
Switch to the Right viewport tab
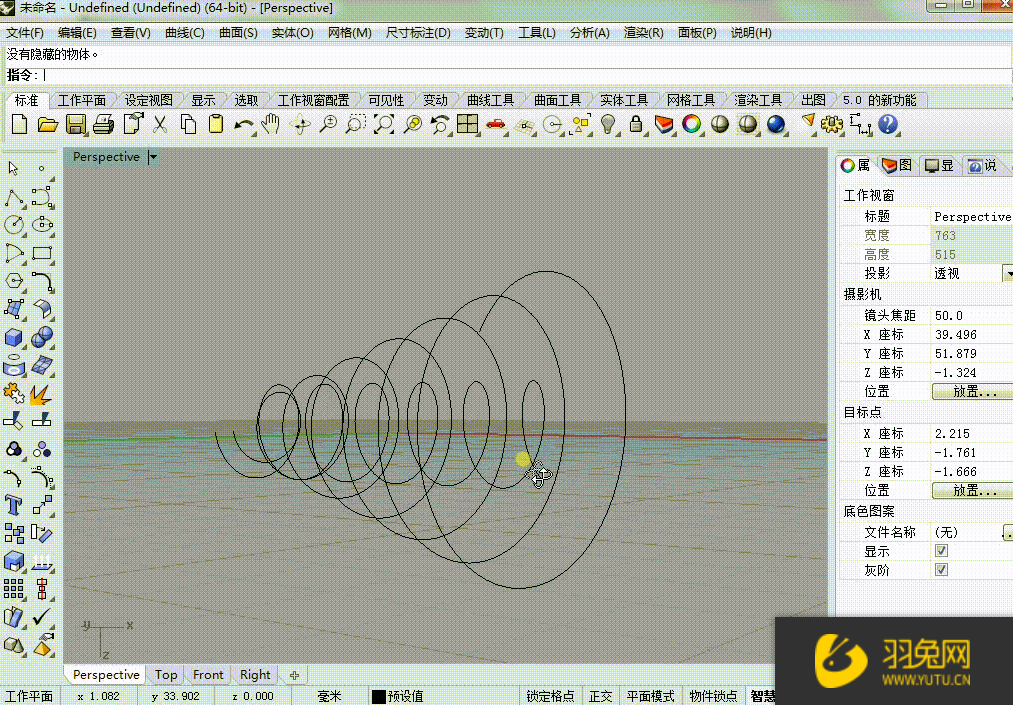(x=255, y=675)
